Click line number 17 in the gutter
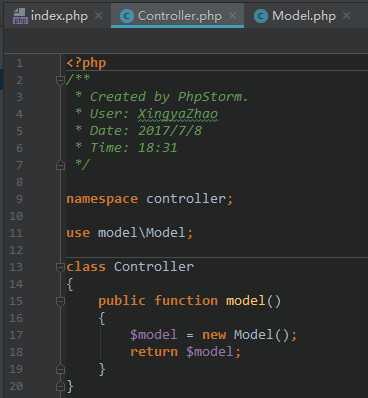Screen dimensions: 368x398 click(16, 335)
